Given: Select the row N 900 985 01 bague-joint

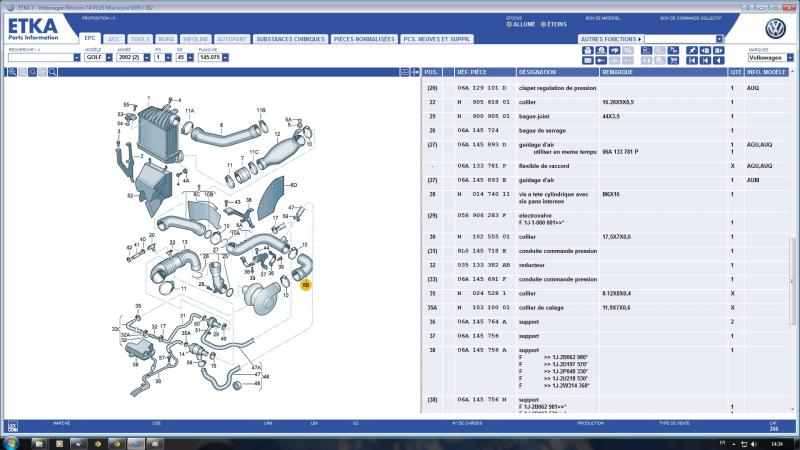Looking at the screenshot, I should tap(606, 117).
